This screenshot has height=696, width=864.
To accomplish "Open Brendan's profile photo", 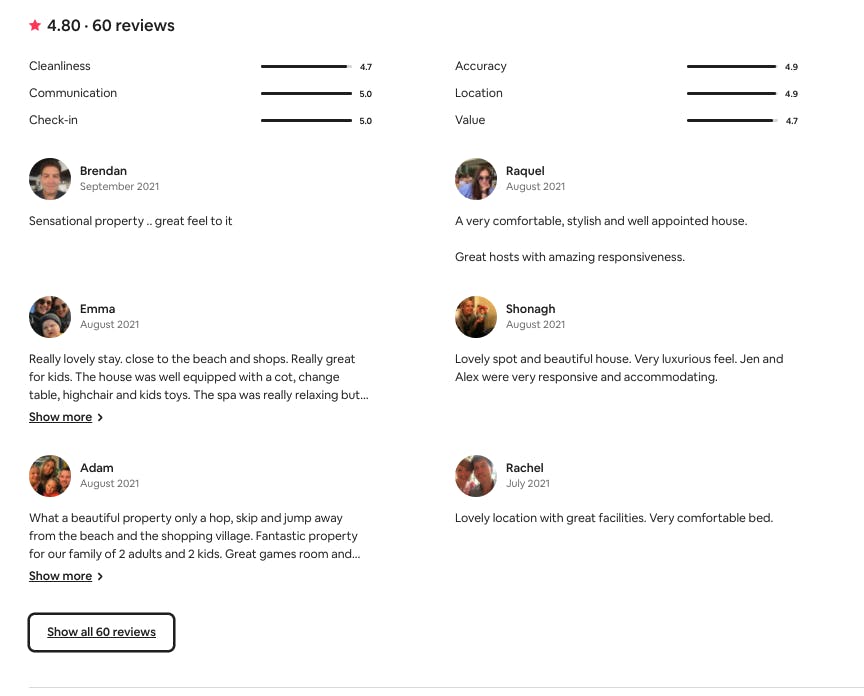I will click(50, 179).
